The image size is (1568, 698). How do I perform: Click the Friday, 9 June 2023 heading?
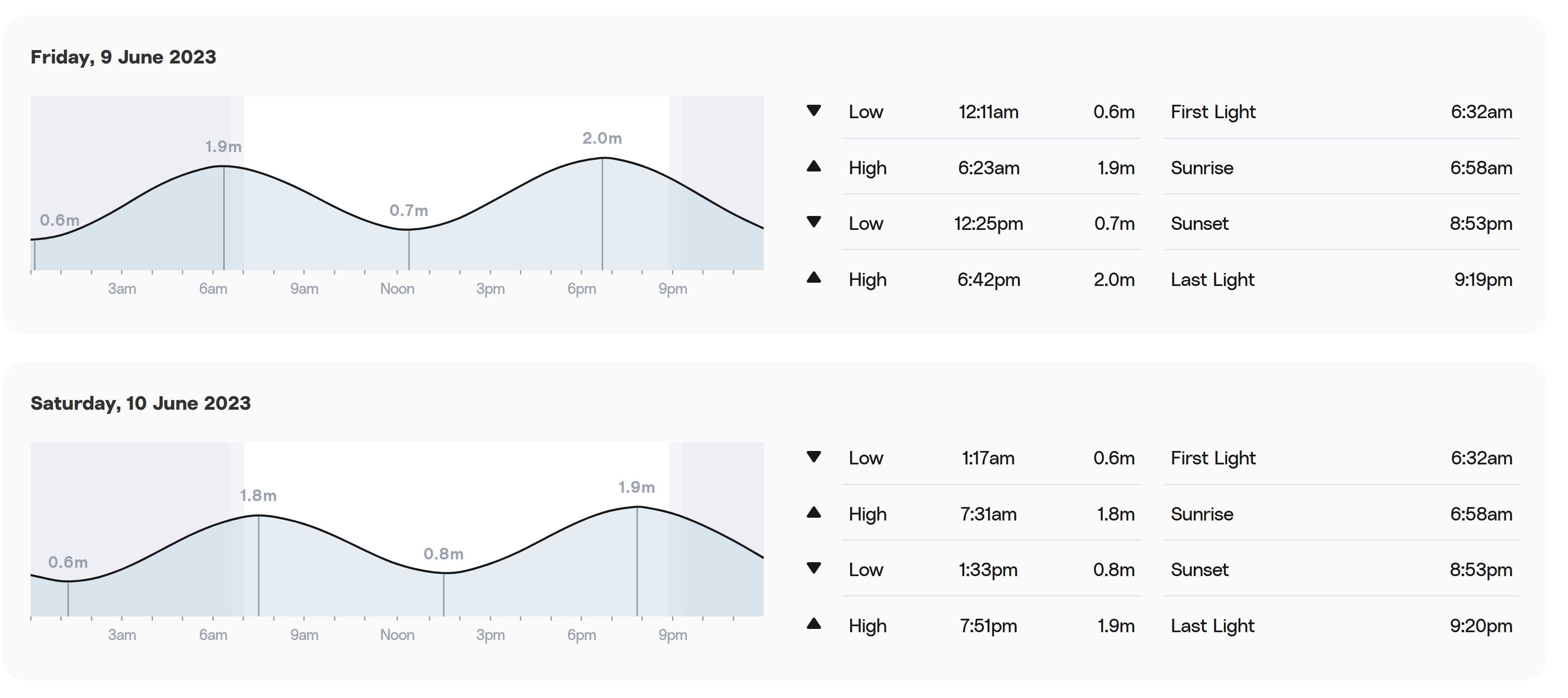123,57
